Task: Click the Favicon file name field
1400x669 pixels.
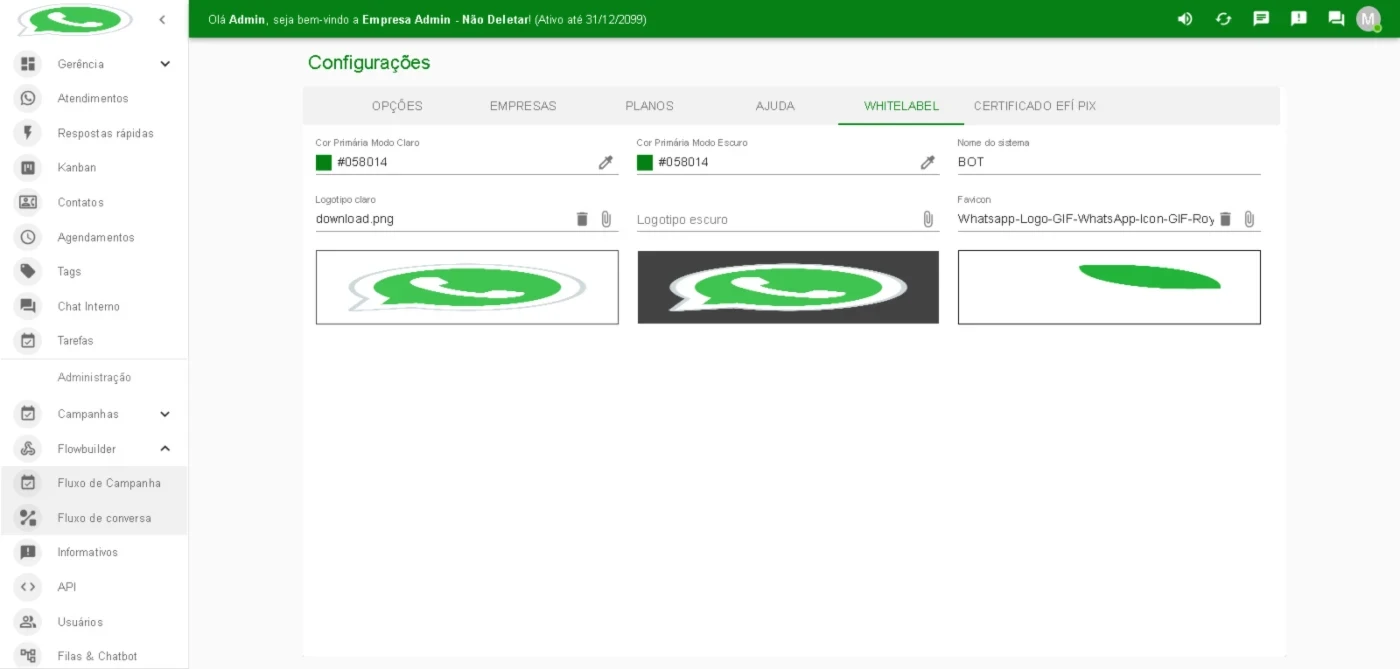Action: (x=1085, y=219)
